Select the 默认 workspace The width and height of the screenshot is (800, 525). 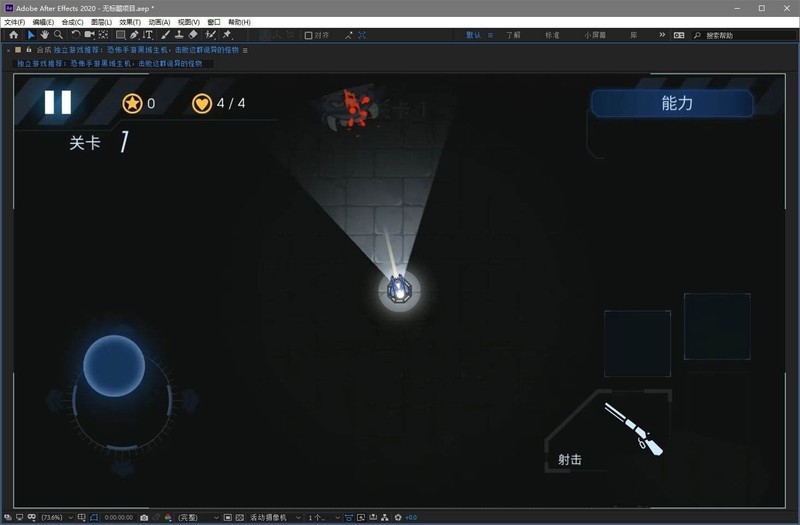click(473, 35)
